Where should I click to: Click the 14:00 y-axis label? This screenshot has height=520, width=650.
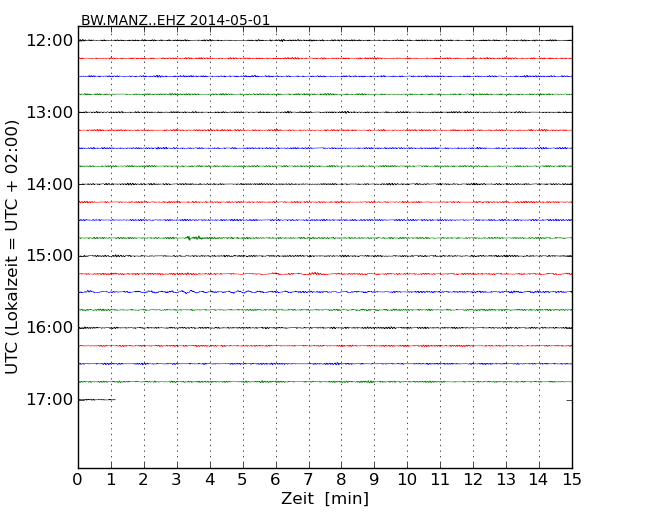coord(49,184)
